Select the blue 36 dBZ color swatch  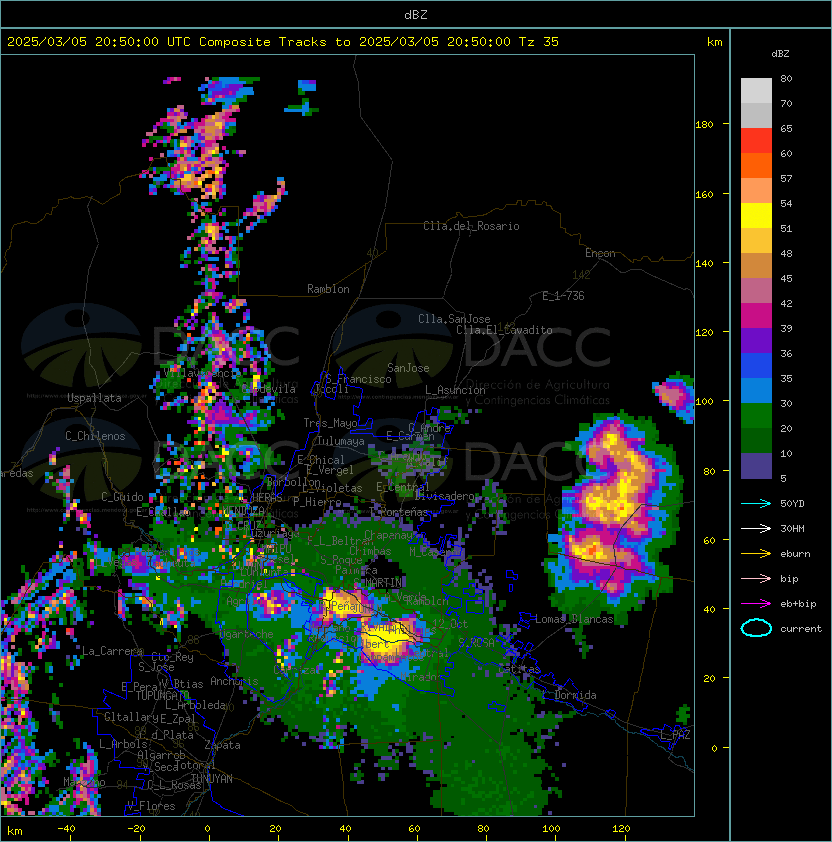(x=756, y=366)
